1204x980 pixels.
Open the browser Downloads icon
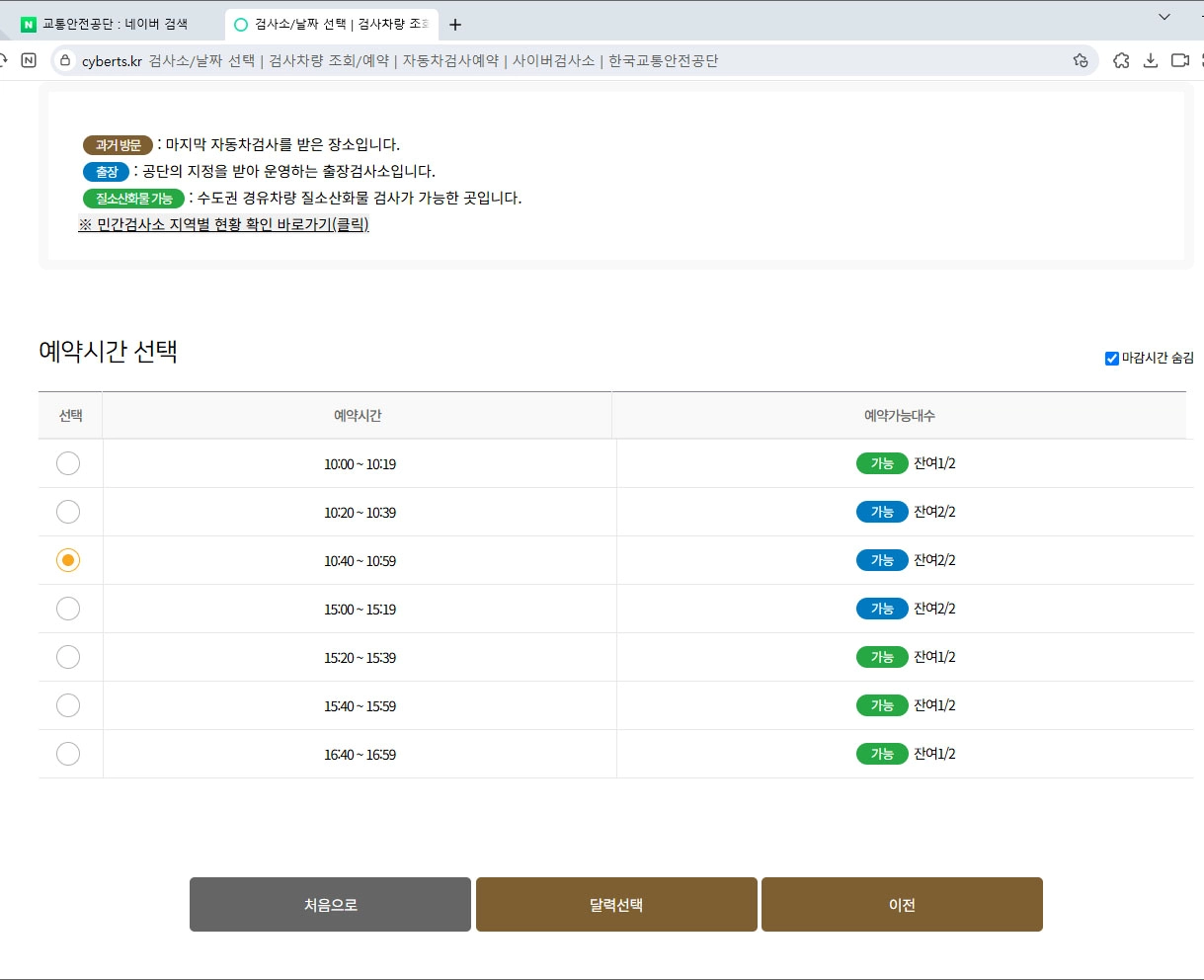coord(1150,60)
